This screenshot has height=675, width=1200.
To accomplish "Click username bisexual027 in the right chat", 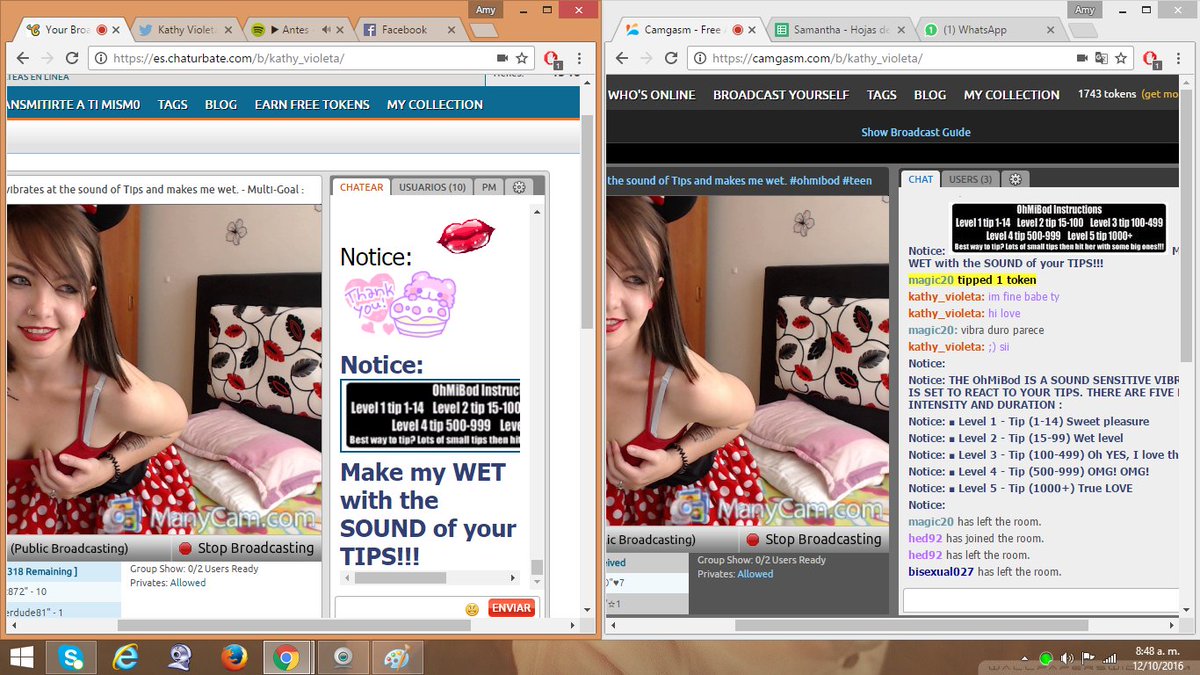I will click(941, 572).
